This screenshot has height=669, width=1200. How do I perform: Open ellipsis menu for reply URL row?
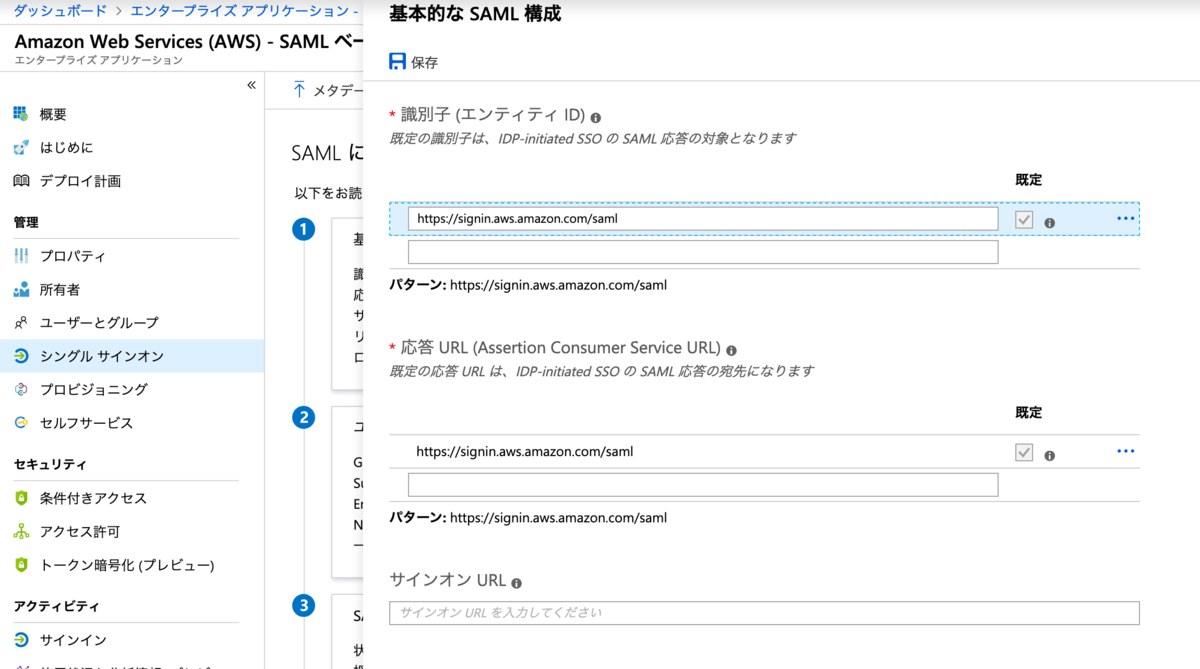[x=1126, y=451]
